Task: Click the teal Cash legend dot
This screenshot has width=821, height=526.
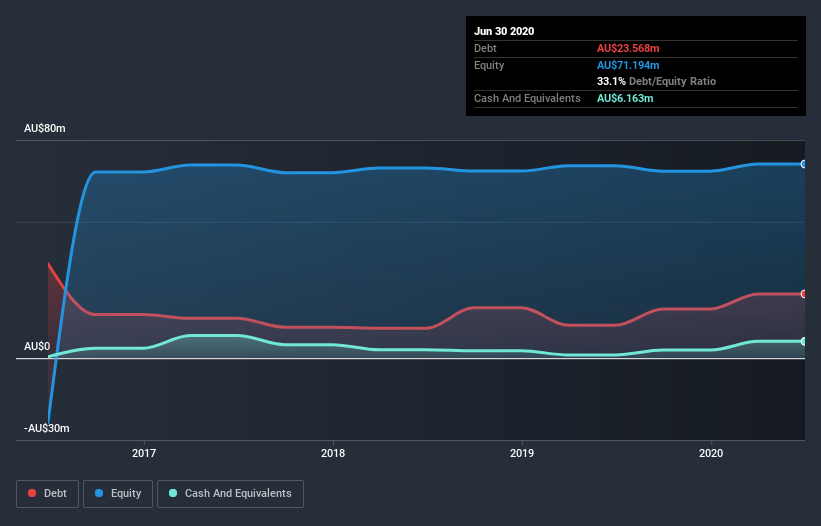Action: click(x=173, y=493)
